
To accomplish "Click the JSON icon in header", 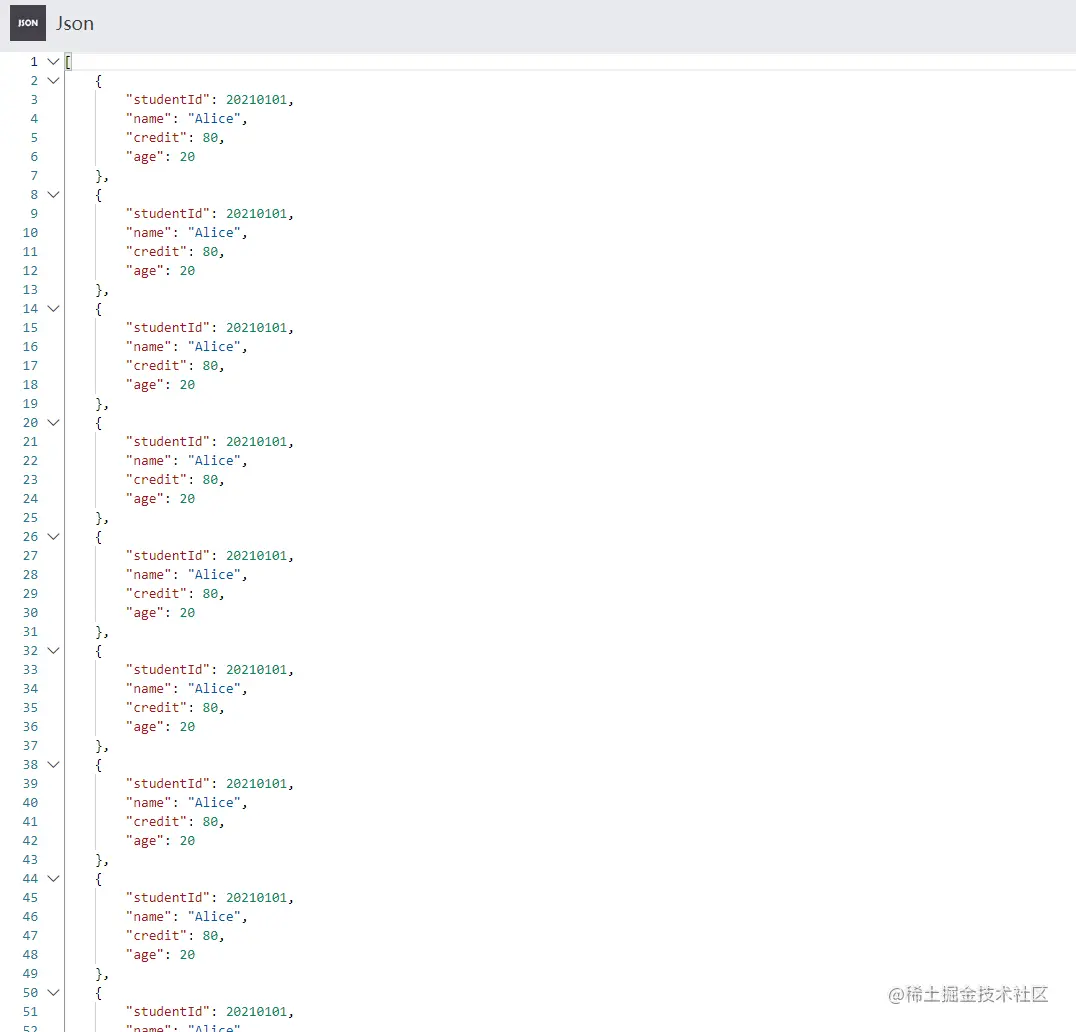I will pyautogui.click(x=27, y=23).
